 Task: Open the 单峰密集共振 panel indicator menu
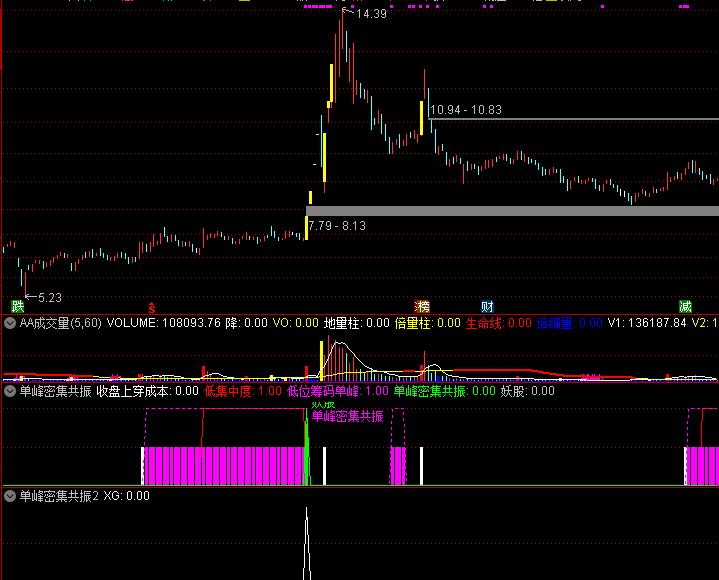coord(10,391)
